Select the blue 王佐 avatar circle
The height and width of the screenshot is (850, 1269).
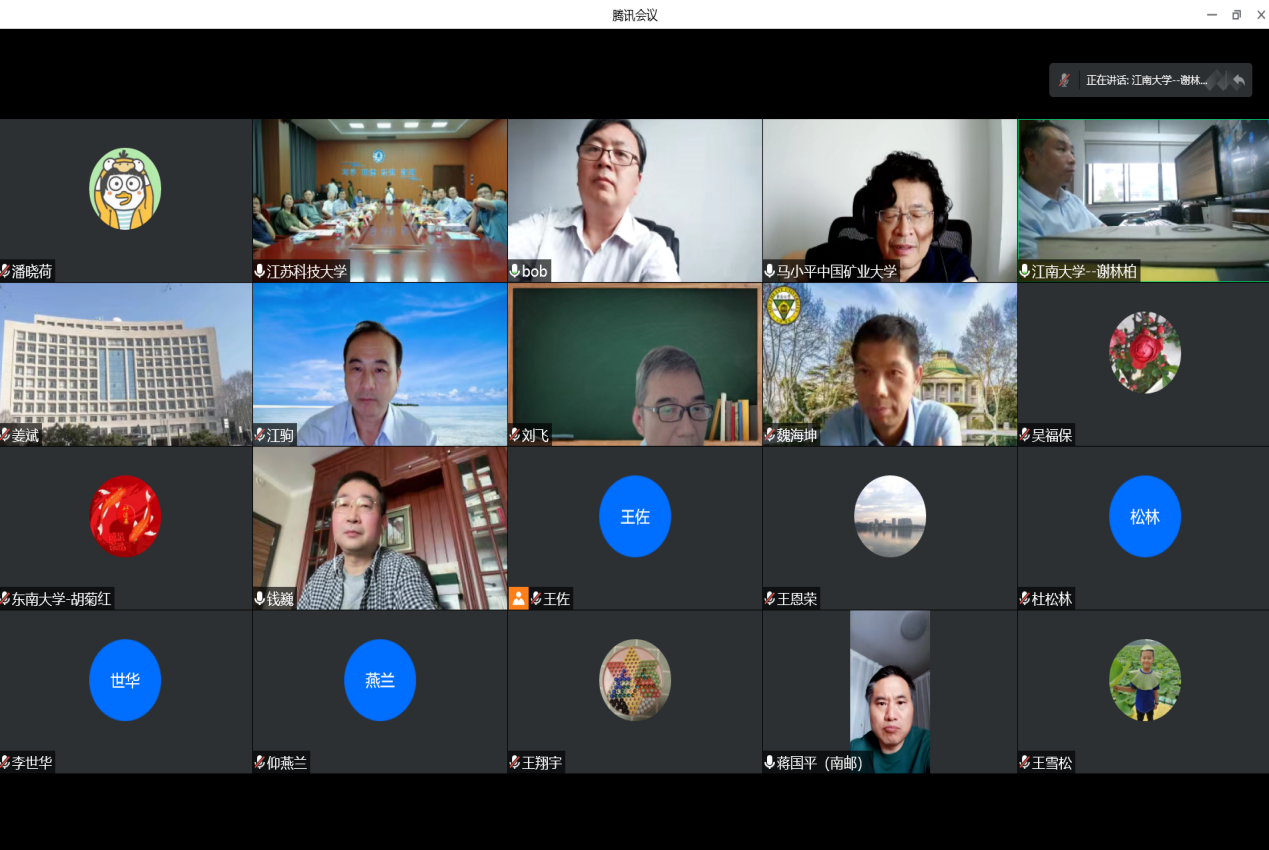pos(635,517)
